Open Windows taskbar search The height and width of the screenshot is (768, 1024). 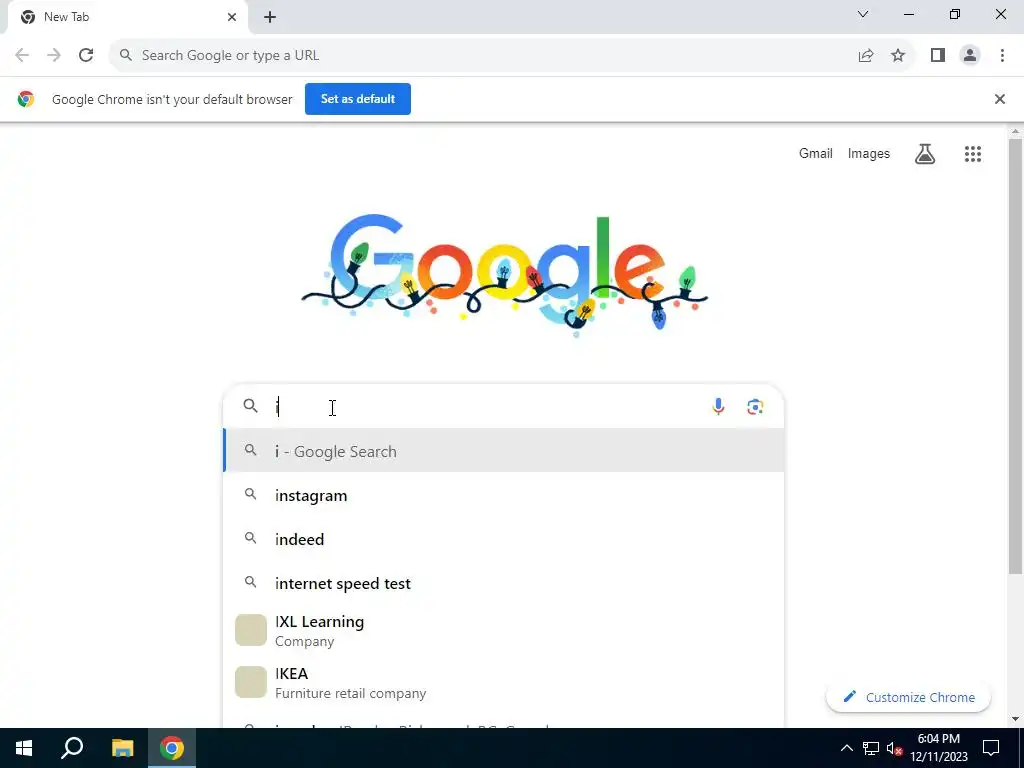[x=72, y=748]
